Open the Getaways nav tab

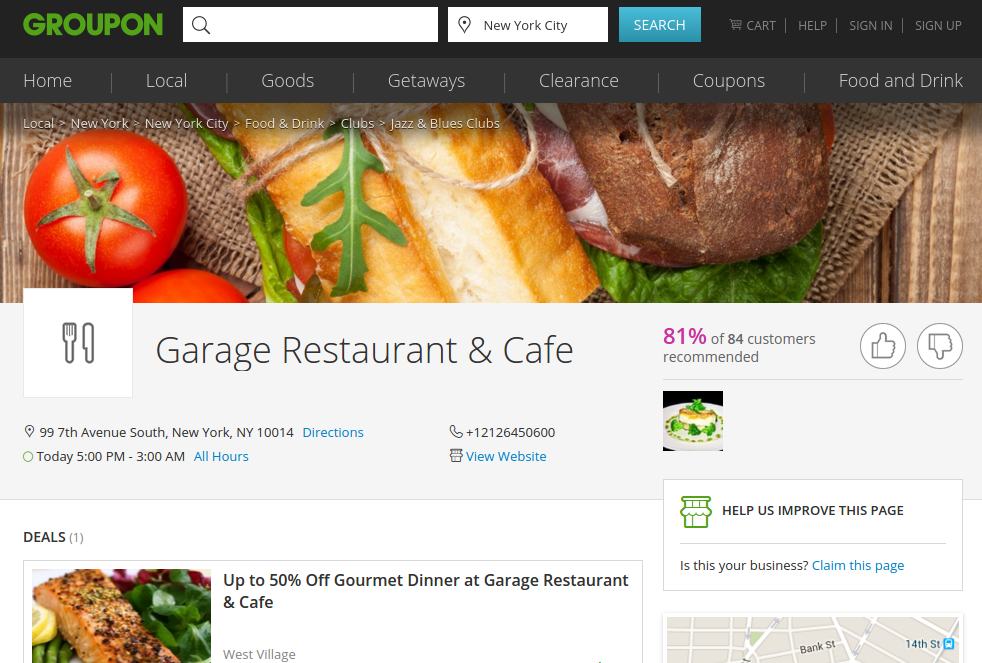tap(426, 81)
